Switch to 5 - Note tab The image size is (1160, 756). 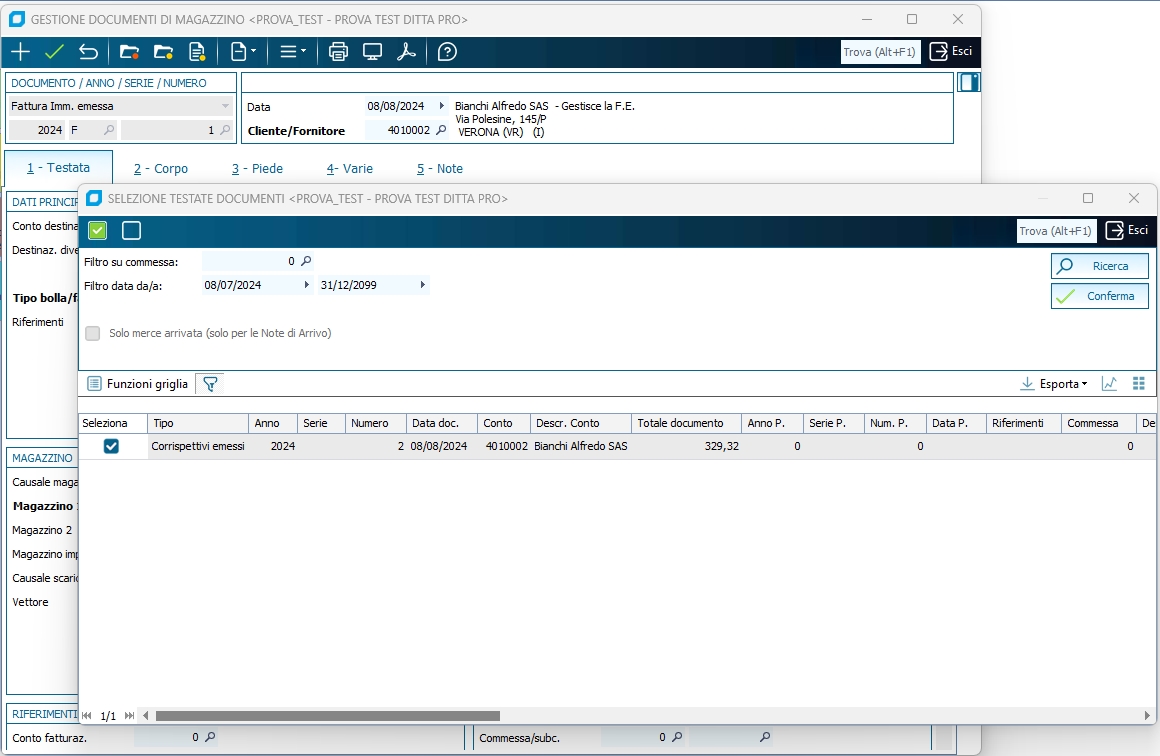[x=439, y=169]
